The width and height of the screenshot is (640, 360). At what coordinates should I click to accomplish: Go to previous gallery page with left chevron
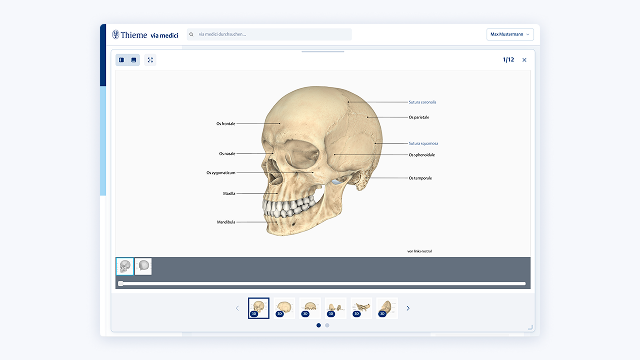coord(237,308)
